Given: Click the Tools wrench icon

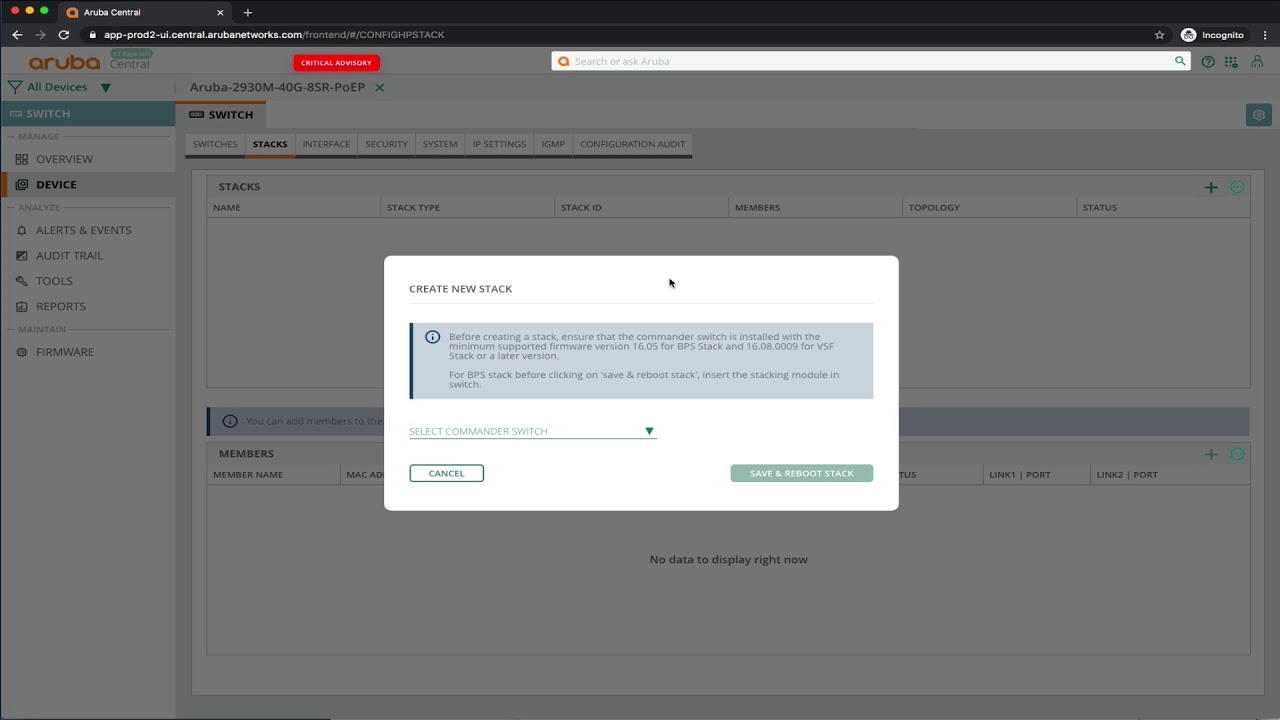Looking at the screenshot, I should [x=22, y=281].
